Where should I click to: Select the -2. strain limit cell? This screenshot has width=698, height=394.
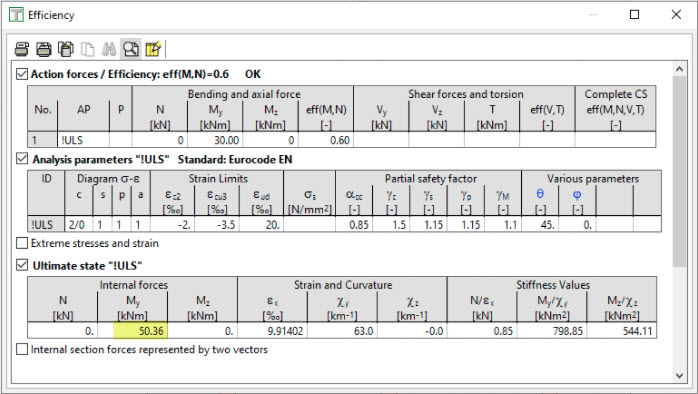tap(173, 225)
